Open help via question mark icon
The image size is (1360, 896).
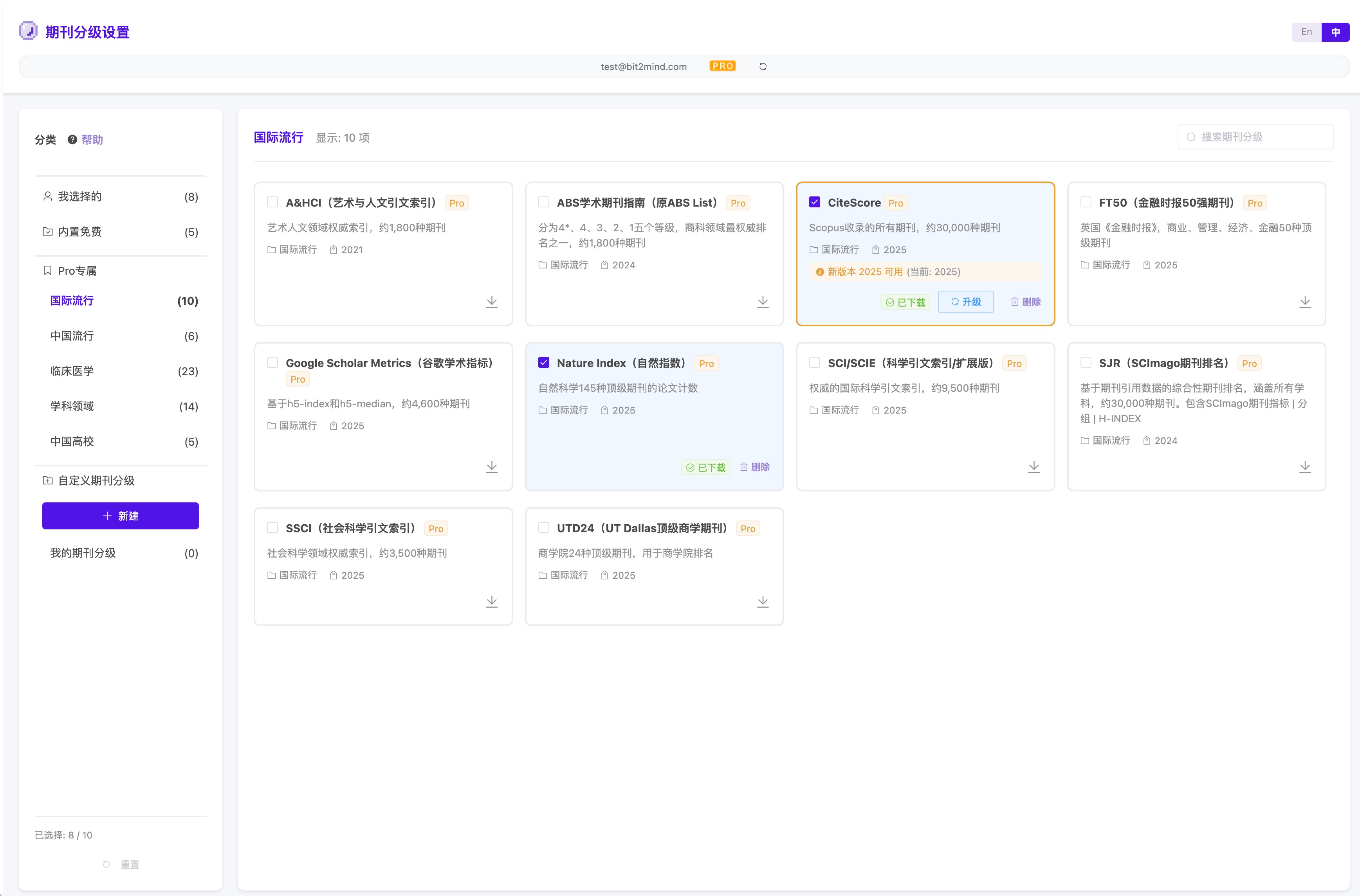click(x=72, y=139)
